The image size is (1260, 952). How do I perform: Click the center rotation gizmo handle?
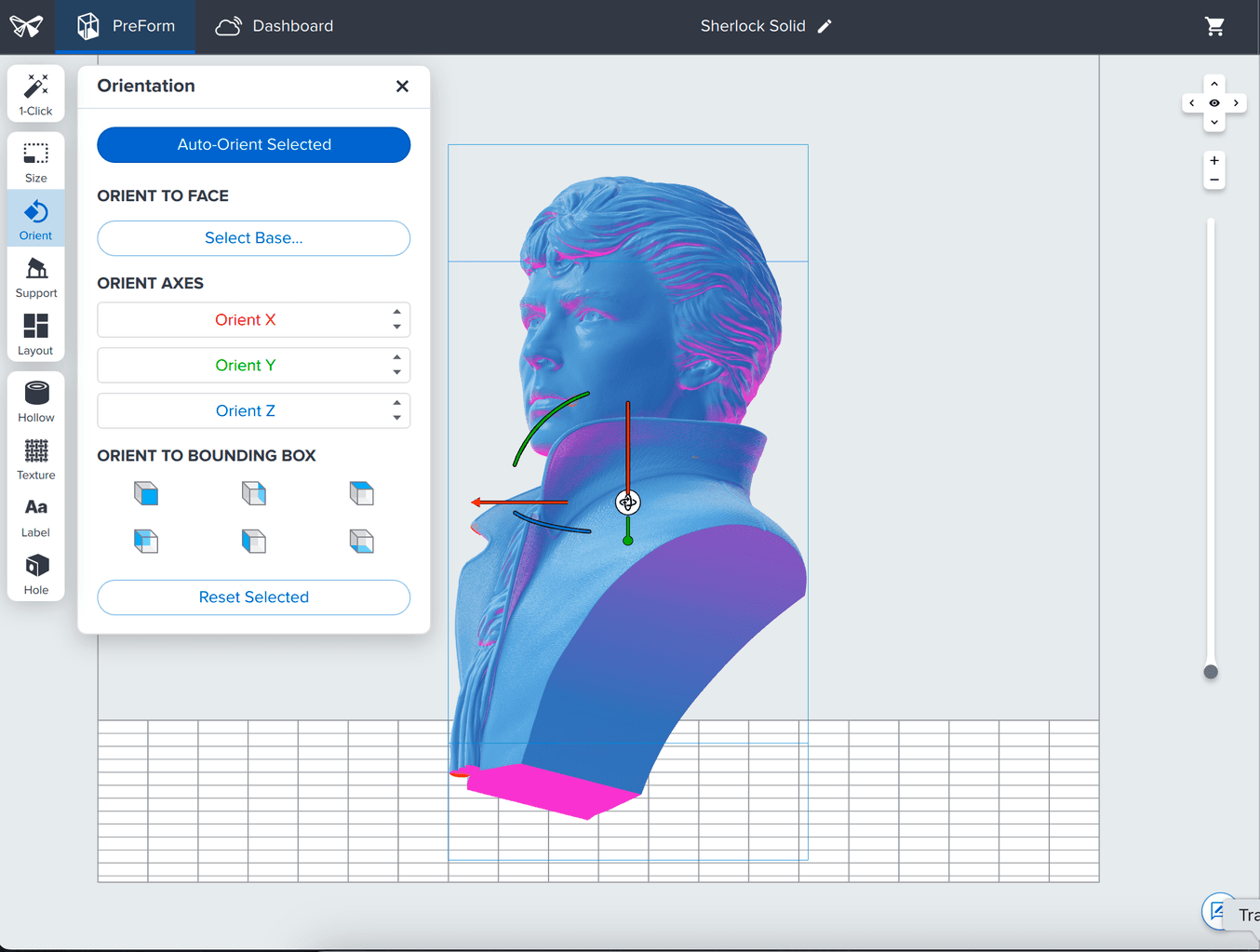pyautogui.click(x=628, y=503)
